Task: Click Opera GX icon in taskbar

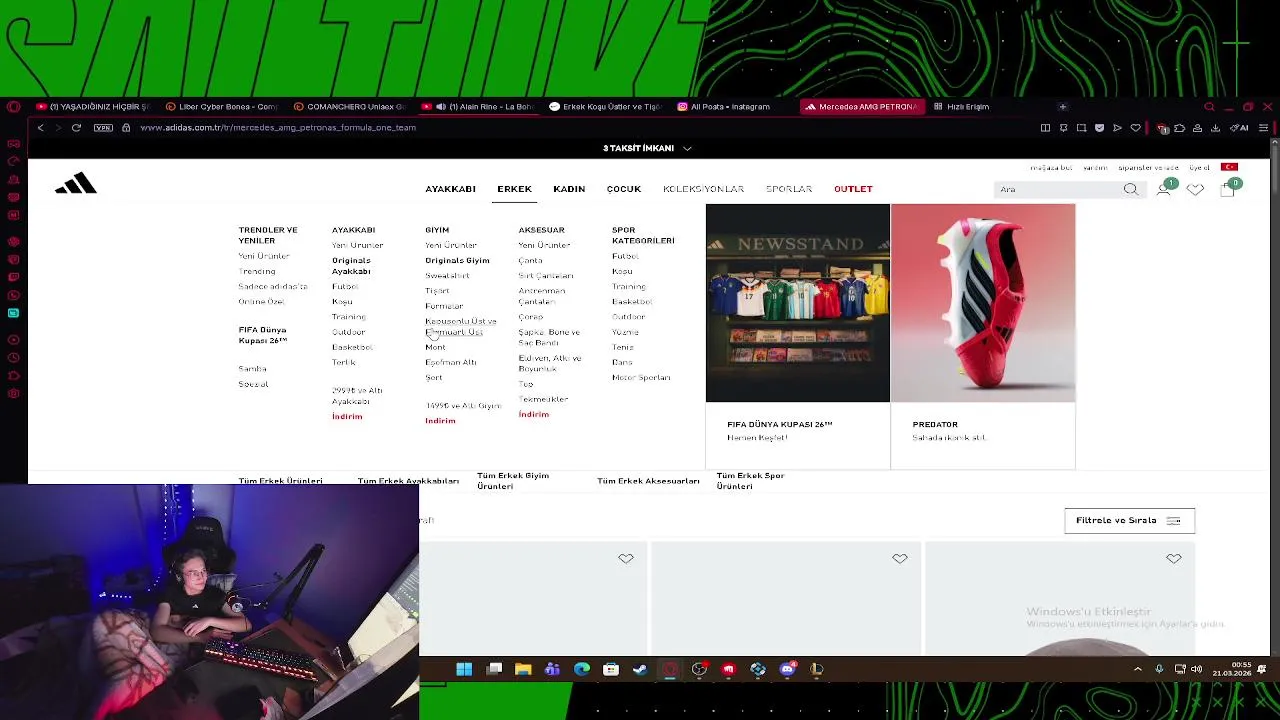Action: coord(670,669)
